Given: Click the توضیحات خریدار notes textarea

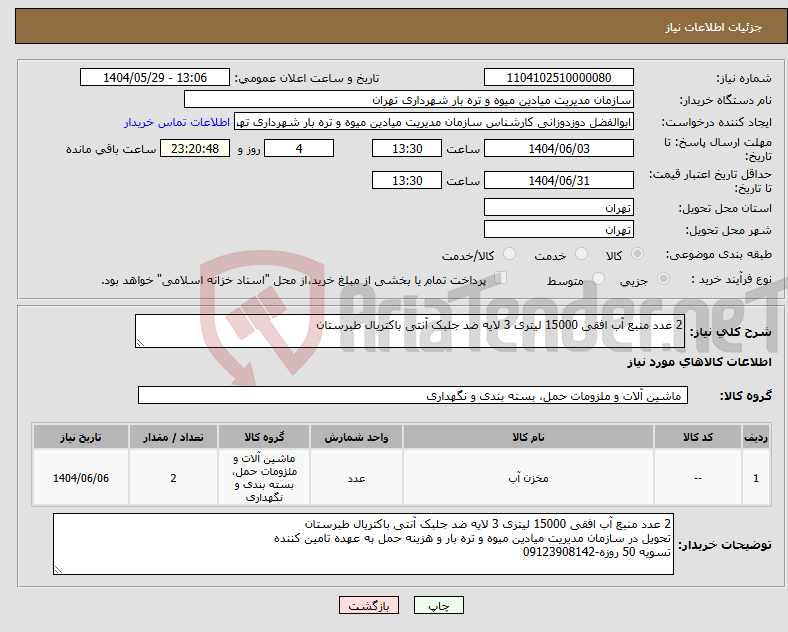Looking at the screenshot, I should 363,544.
